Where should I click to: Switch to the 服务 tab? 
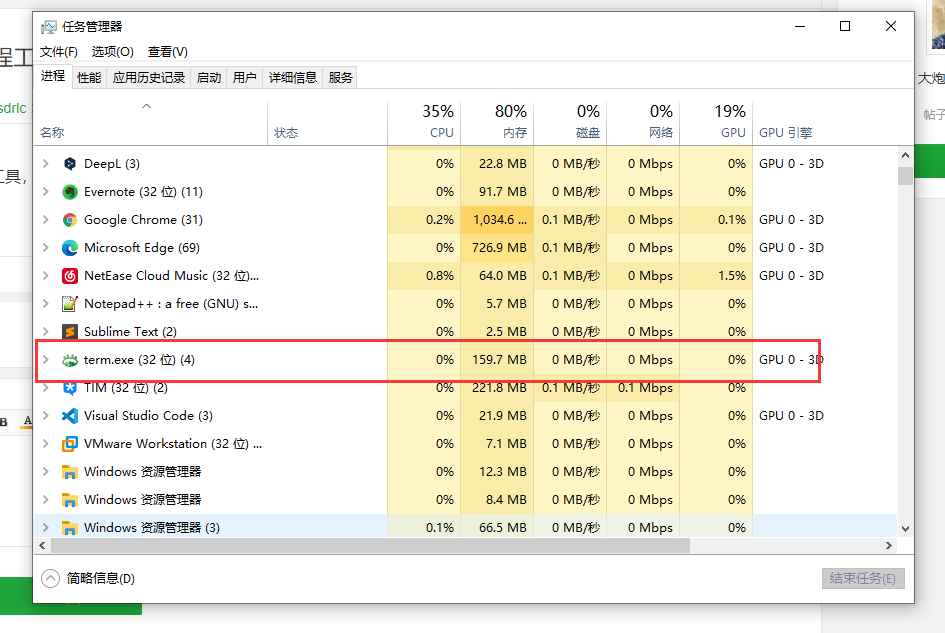click(x=340, y=78)
